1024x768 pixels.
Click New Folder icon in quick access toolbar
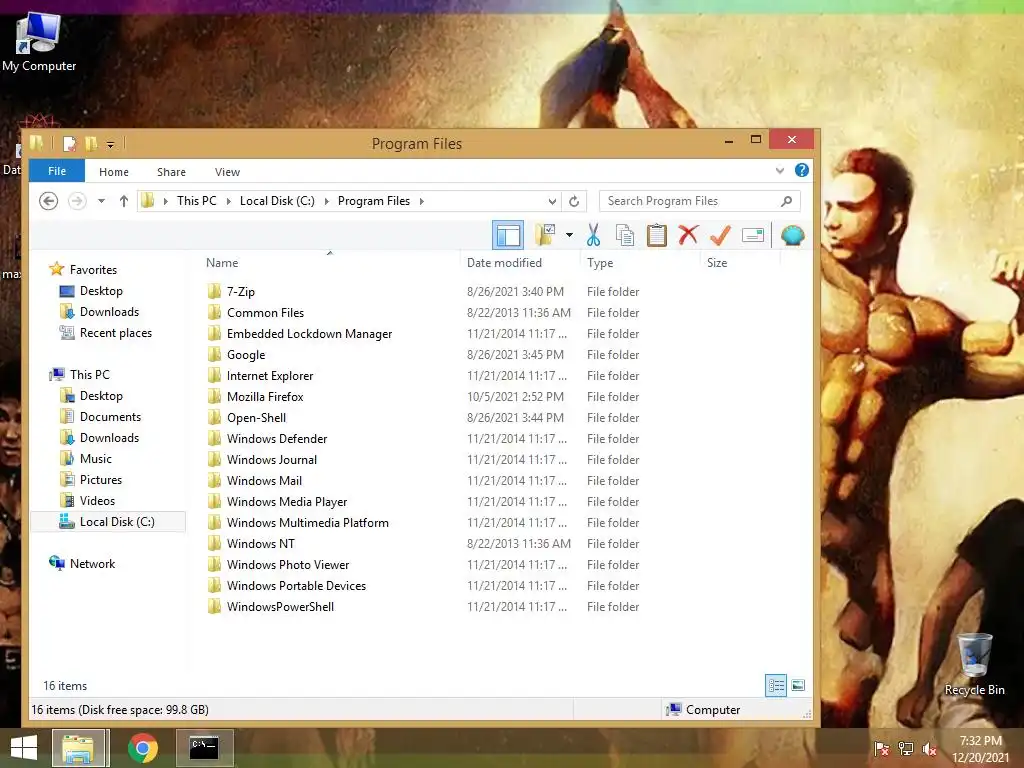(x=91, y=143)
